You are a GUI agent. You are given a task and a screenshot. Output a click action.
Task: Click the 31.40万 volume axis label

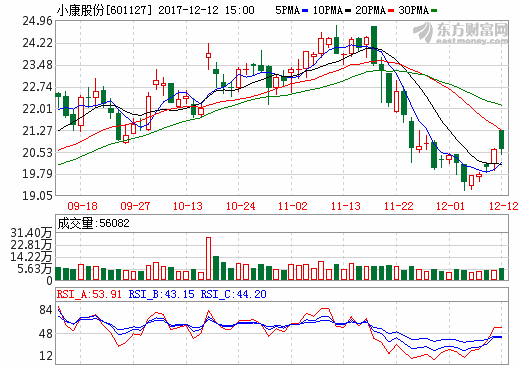coord(31,233)
